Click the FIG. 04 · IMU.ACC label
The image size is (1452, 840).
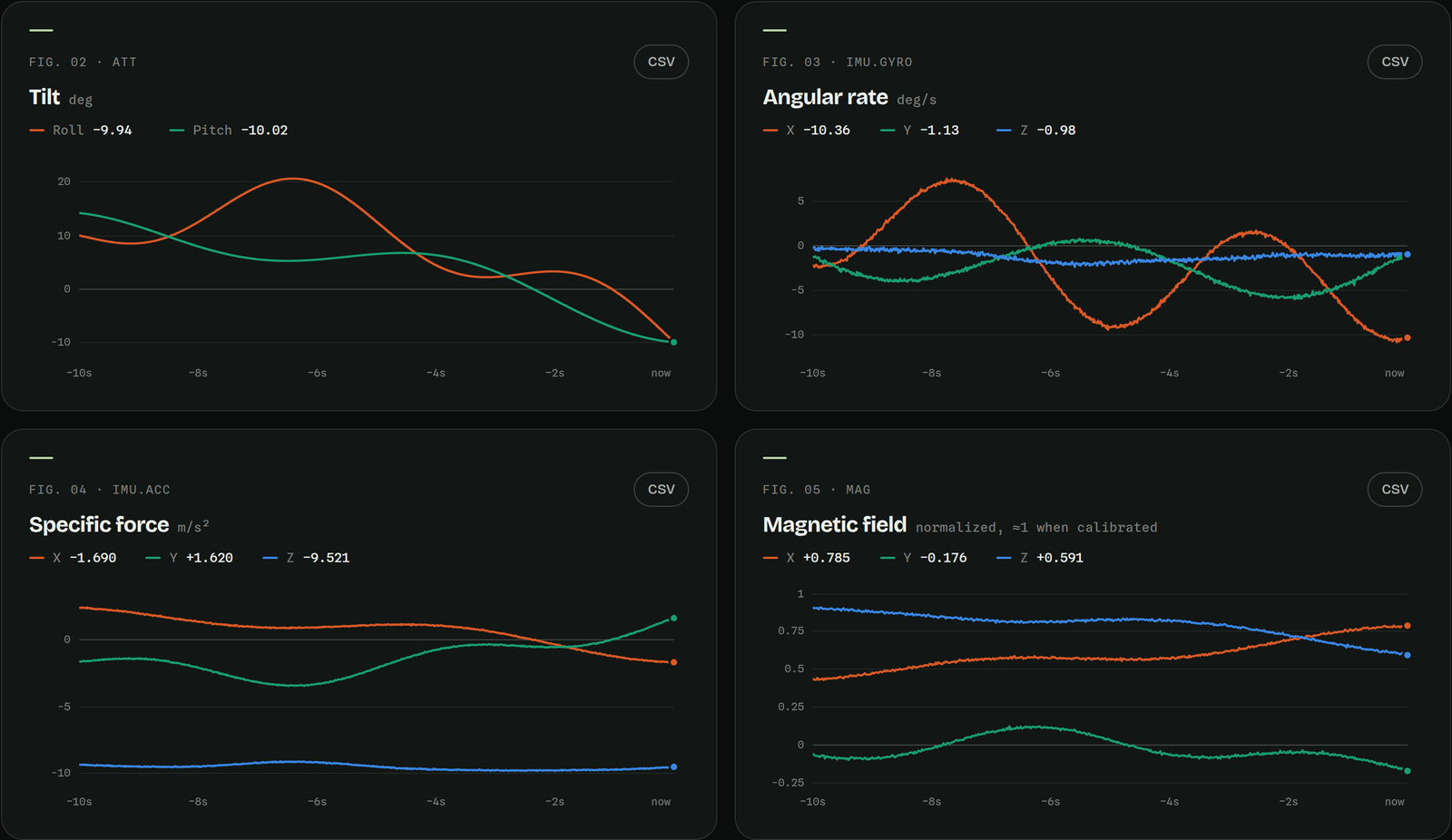click(x=100, y=490)
